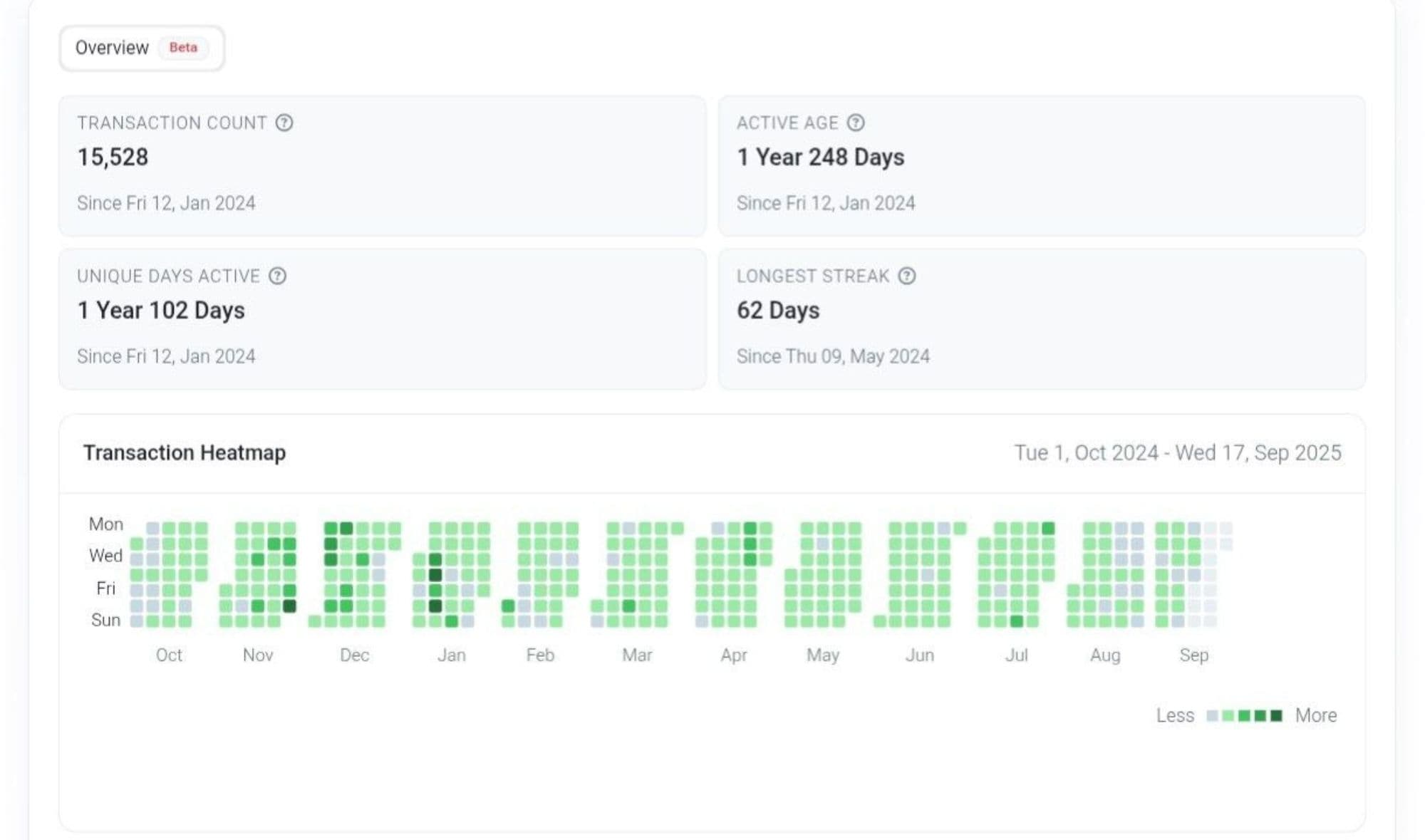Click the 1 Year 102 Days value

[x=161, y=310]
